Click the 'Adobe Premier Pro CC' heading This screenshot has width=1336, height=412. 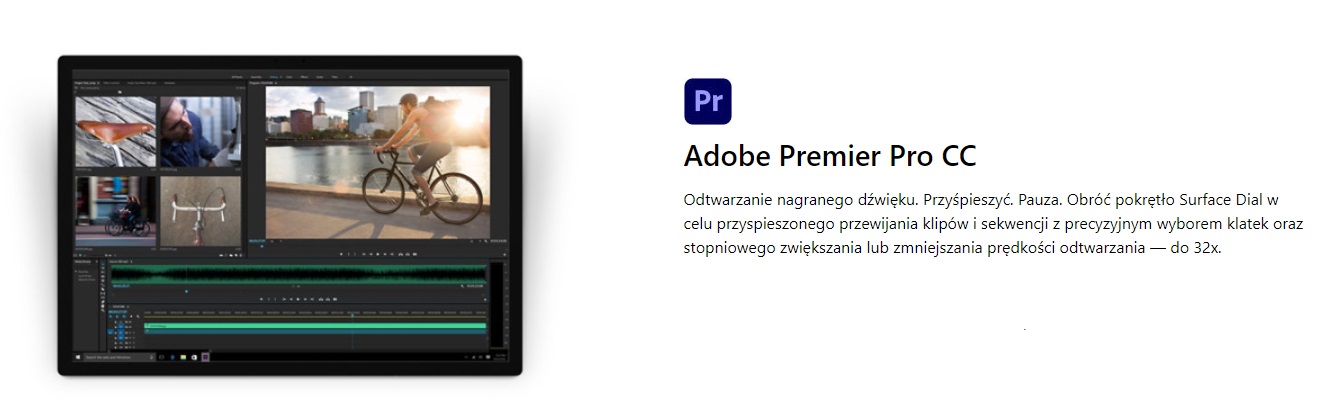pos(830,157)
